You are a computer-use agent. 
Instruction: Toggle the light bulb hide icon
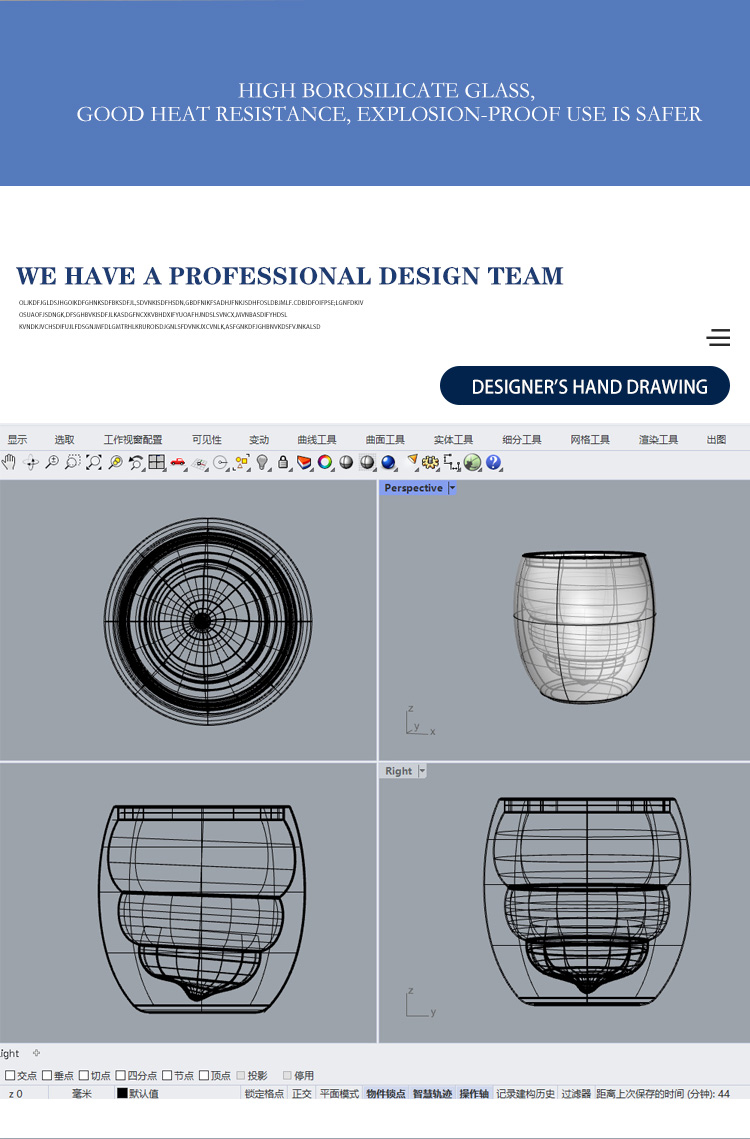pyautogui.click(x=263, y=462)
